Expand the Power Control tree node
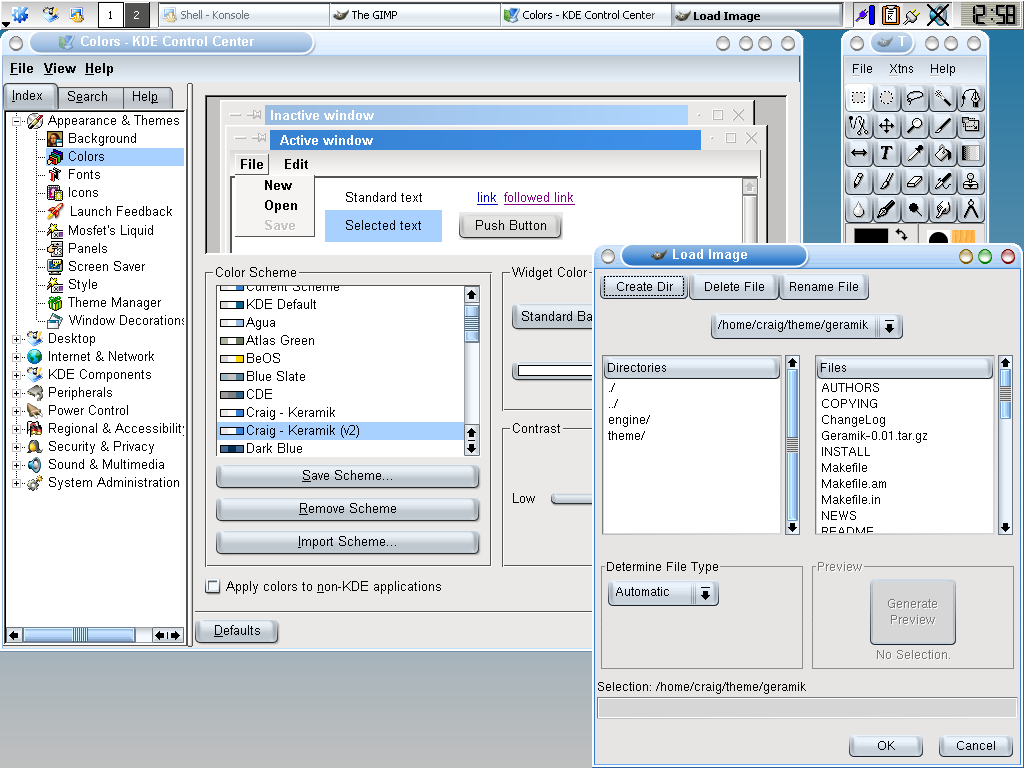Image resolution: width=1024 pixels, height=768 pixels. (x=17, y=411)
